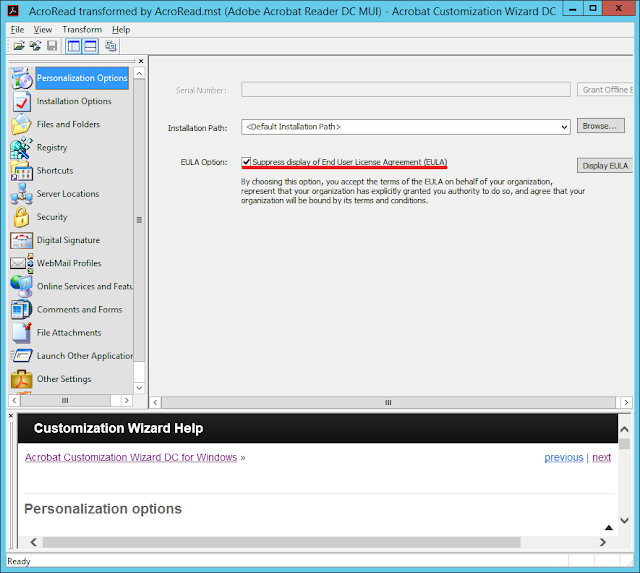The height and width of the screenshot is (573, 640).
Task: Follow the previous help link
Action: 564,458
